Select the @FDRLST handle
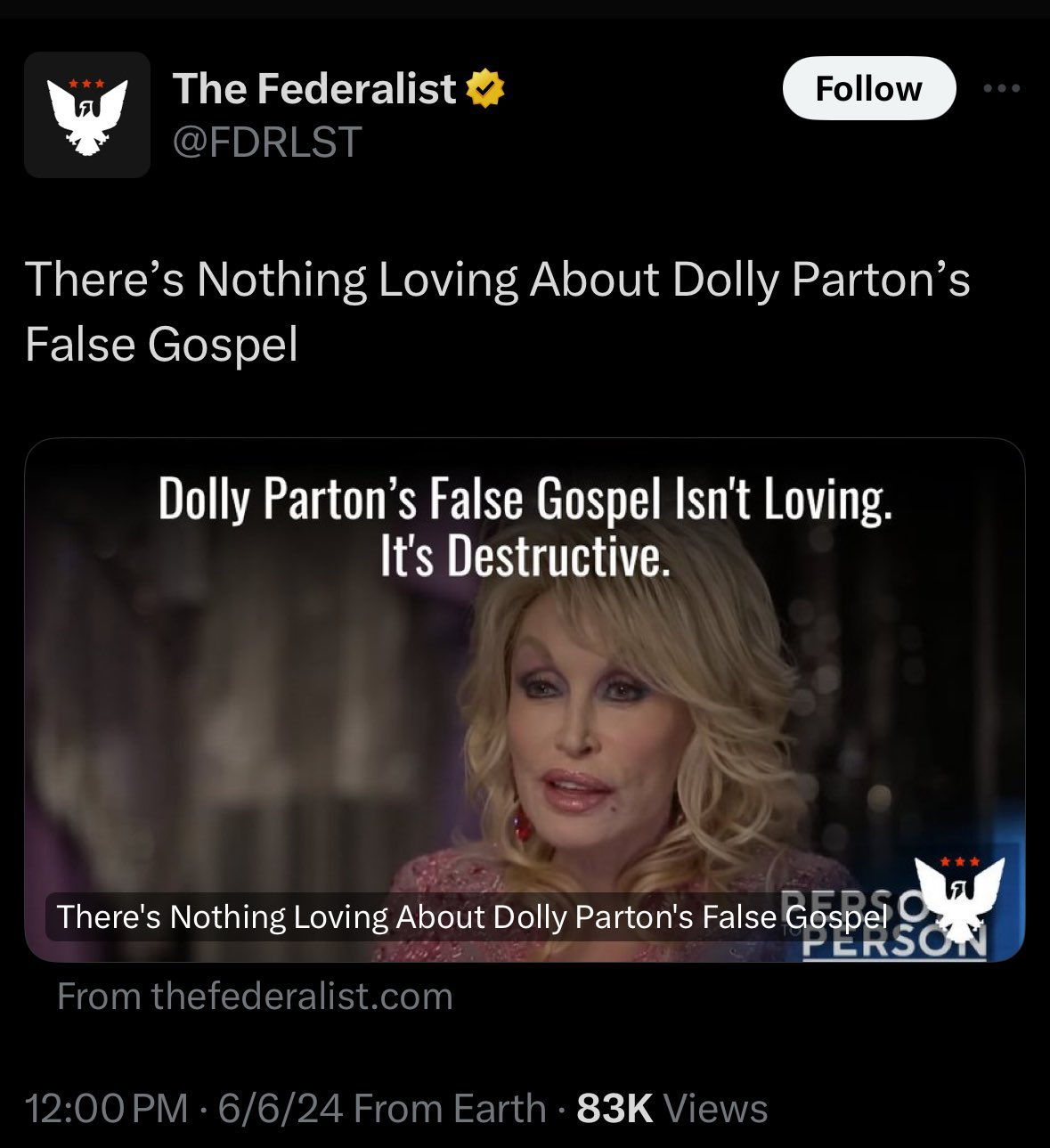1050x1148 pixels. tap(267, 142)
